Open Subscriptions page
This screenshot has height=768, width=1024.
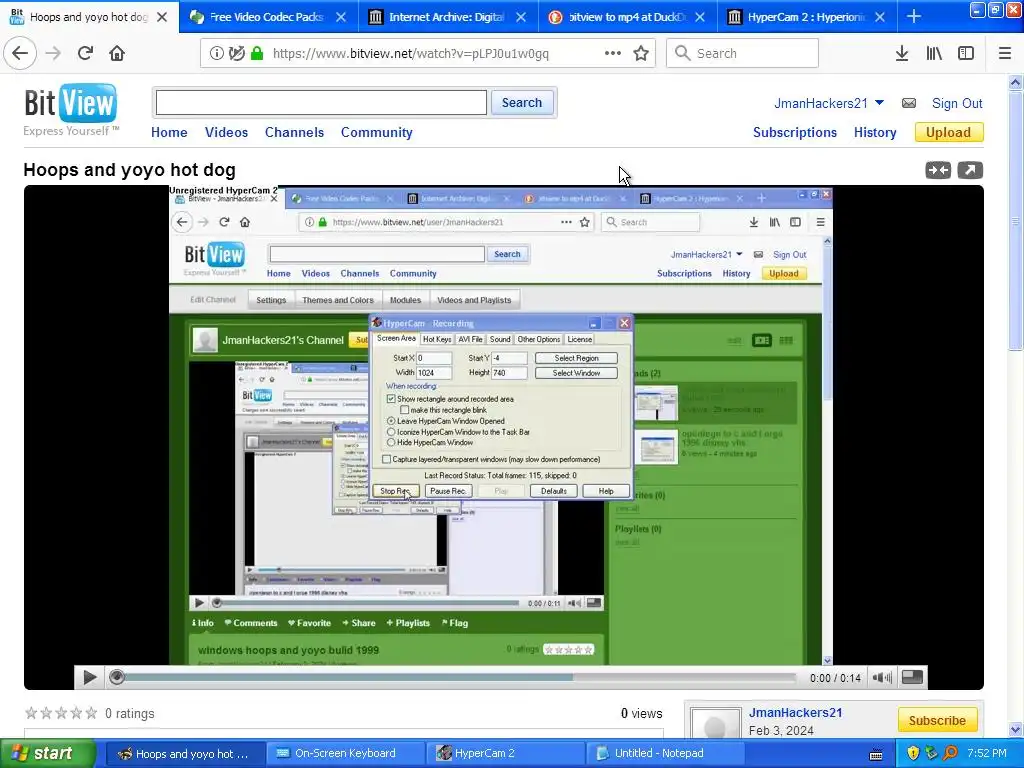coord(795,133)
